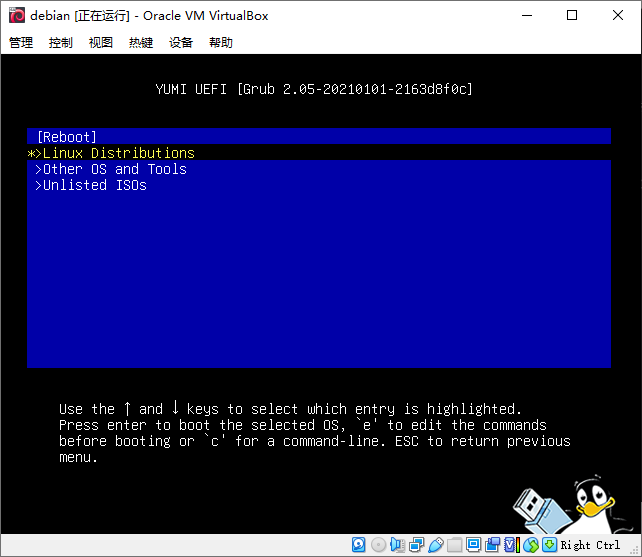Click the YUMI UEFI Grub title text

pos(314,89)
